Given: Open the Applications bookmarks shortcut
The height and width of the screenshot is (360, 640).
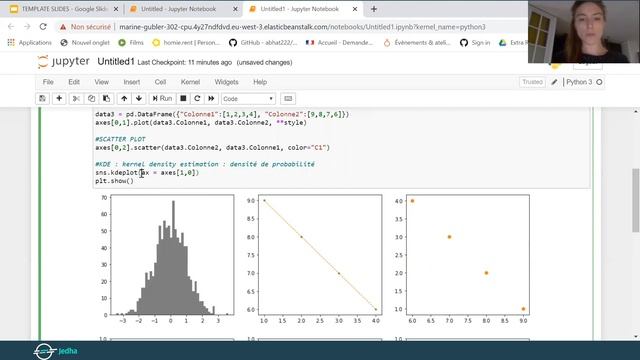Looking at the screenshot, I should click(x=29, y=42).
